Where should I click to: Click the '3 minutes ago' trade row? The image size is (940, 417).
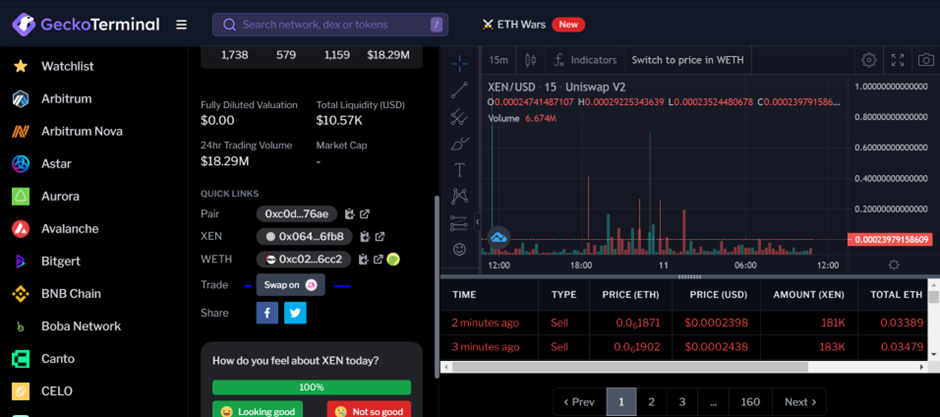pos(685,347)
